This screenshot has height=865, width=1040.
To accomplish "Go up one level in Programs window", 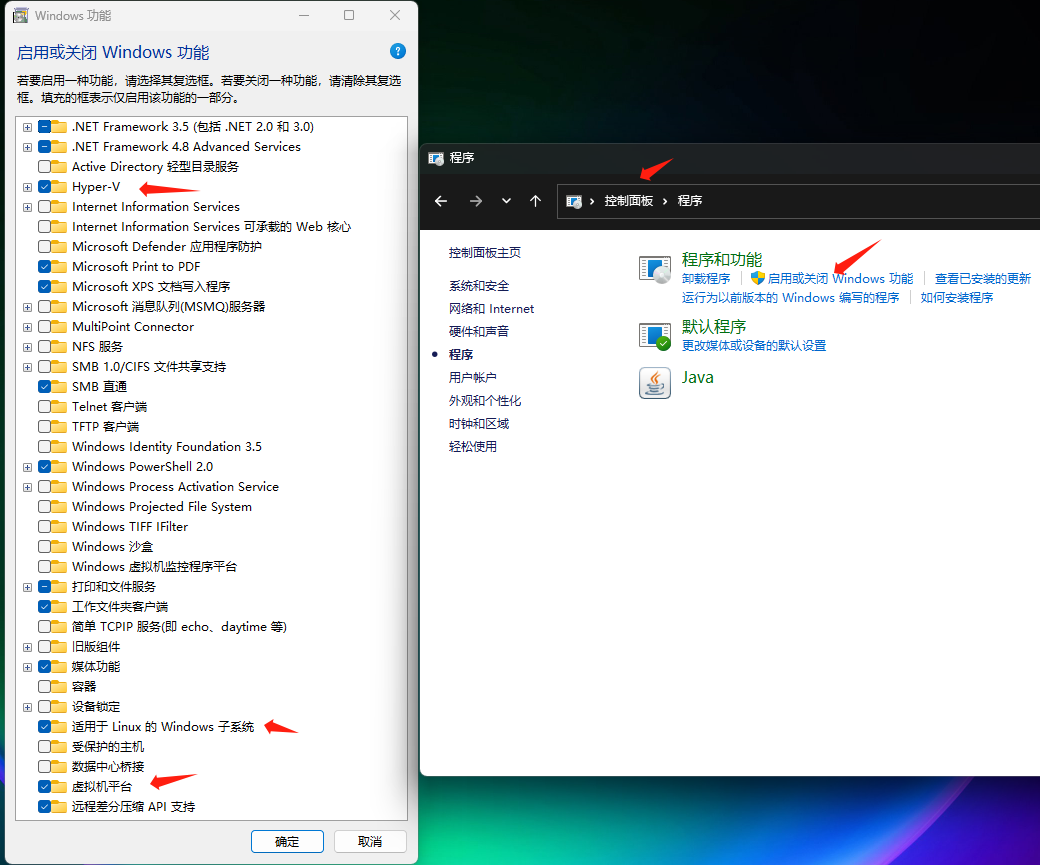I will 535,201.
